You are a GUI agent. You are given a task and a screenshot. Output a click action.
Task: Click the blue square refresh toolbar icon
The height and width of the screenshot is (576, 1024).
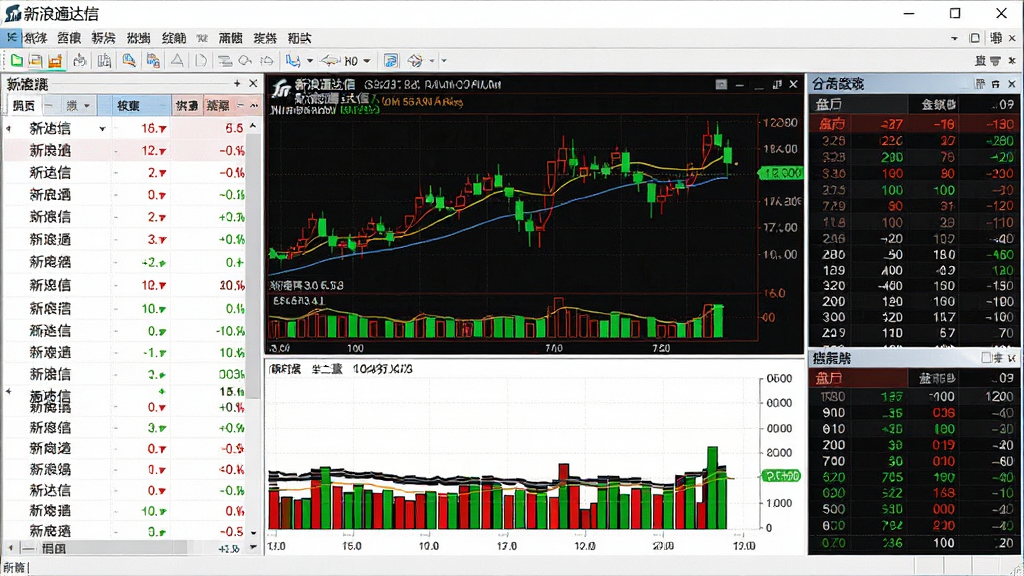(391, 61)
